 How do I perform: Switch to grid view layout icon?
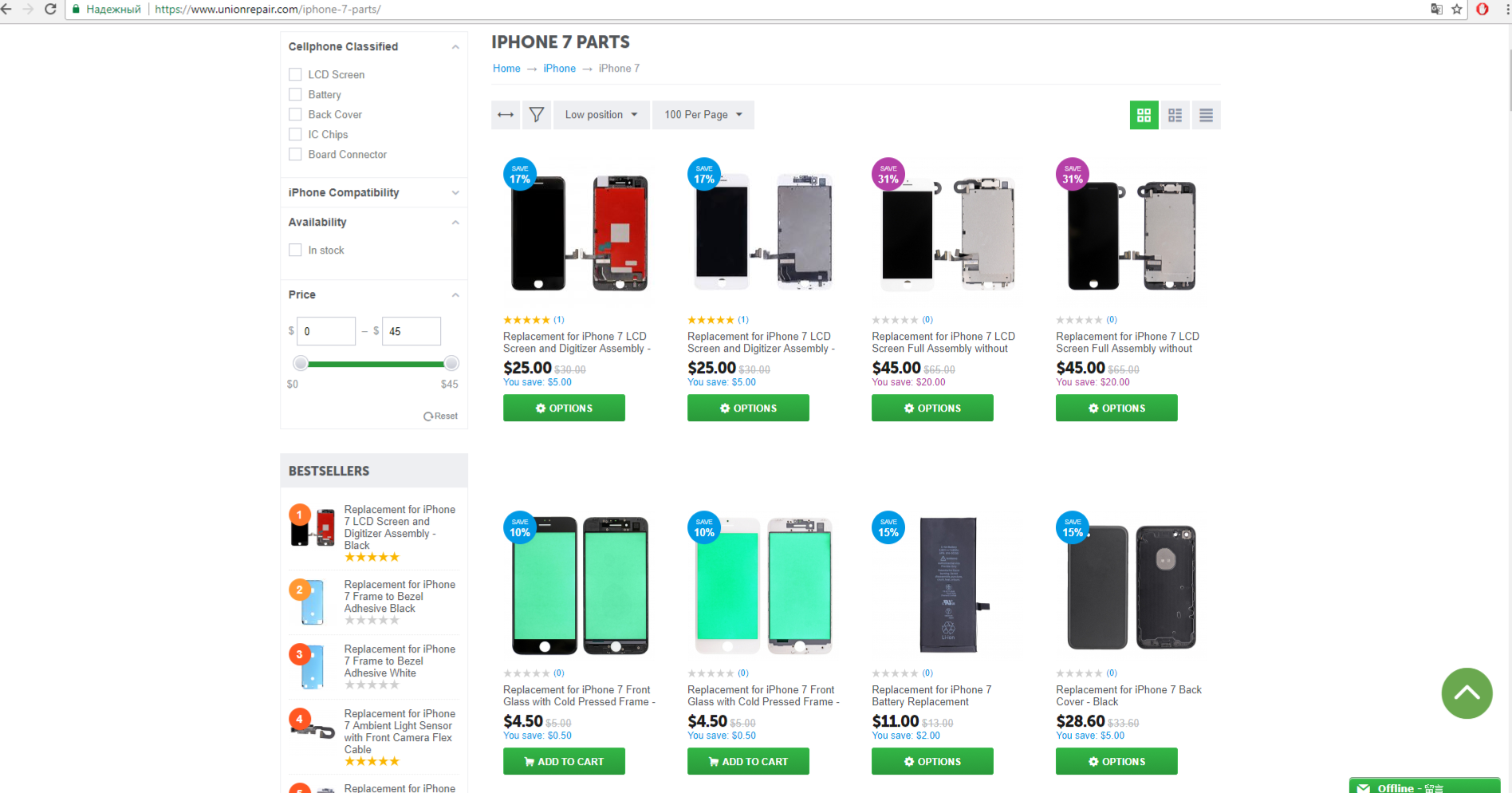pos(1144,115)
